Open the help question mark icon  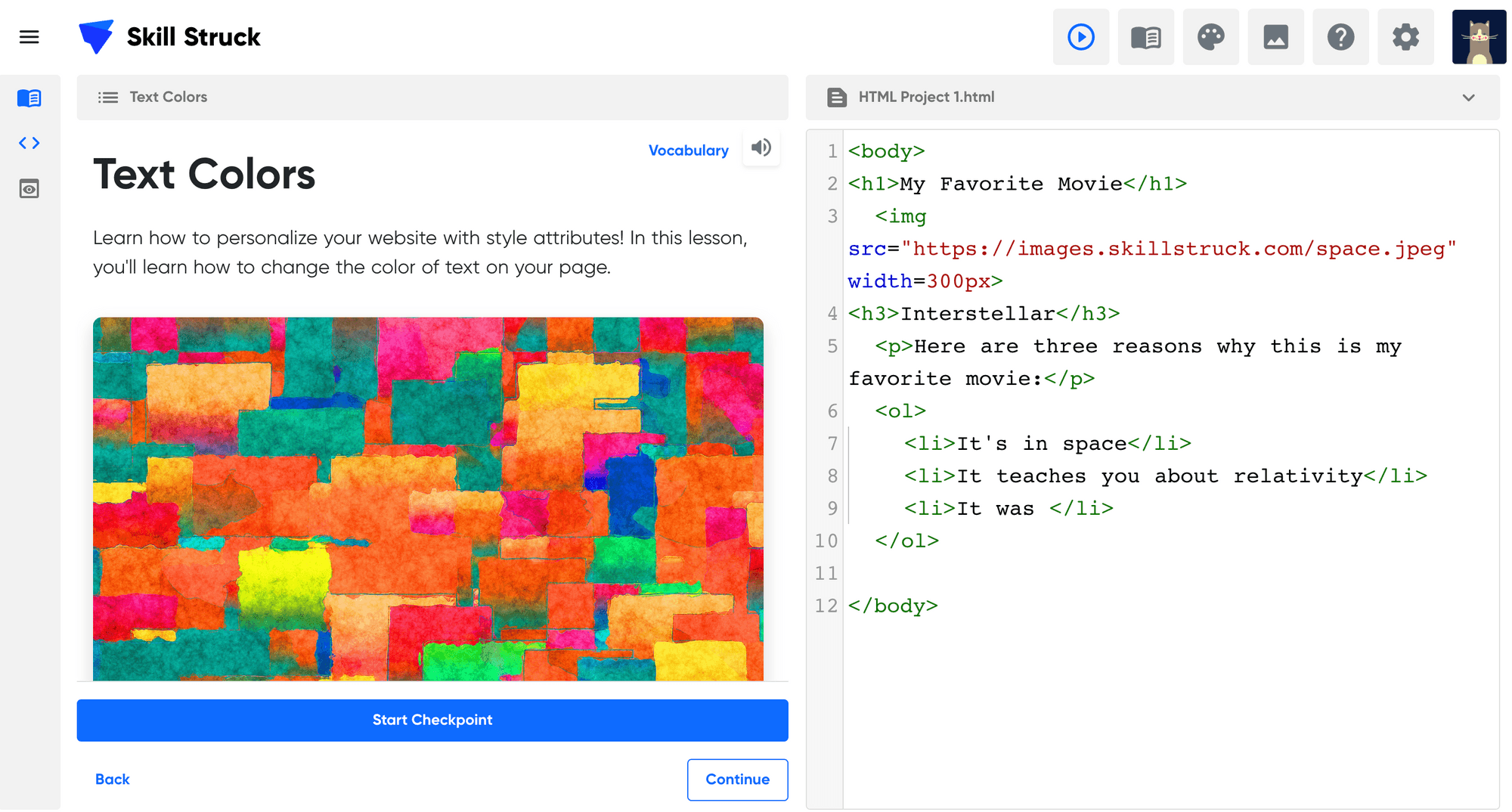tap(1341, 37)
